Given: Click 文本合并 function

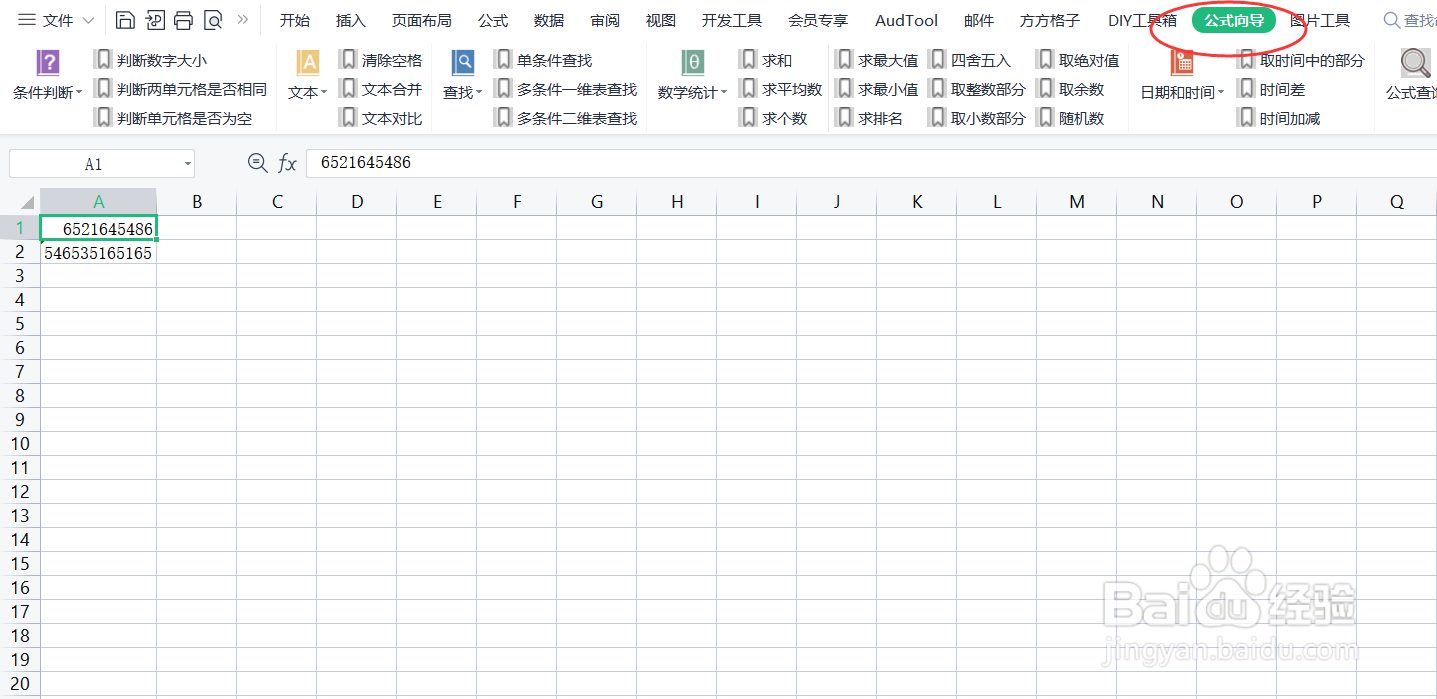Looking at the screenshot, I should click(381, 89).
